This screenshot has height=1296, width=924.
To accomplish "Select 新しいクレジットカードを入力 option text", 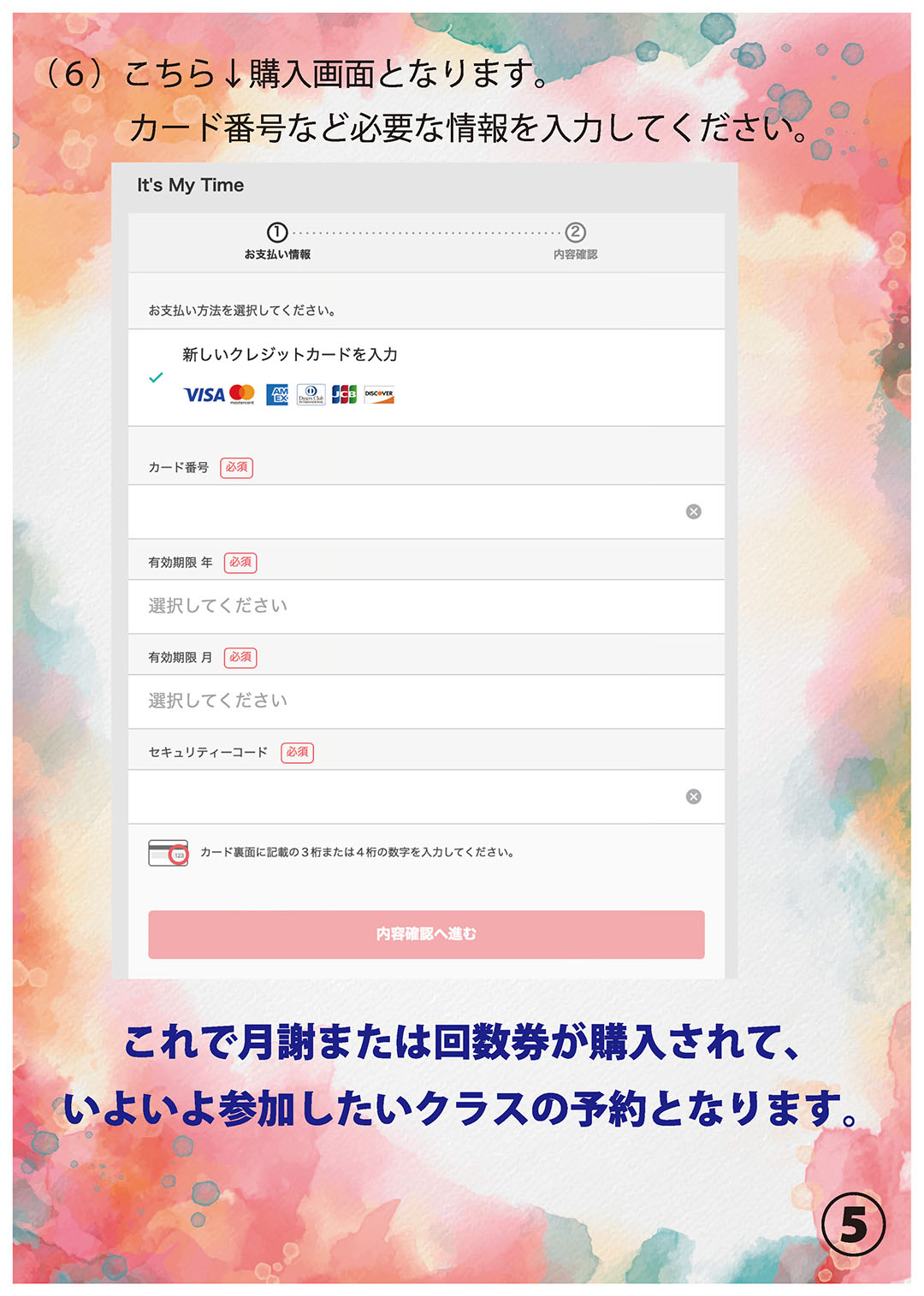I will coord(290,354).
